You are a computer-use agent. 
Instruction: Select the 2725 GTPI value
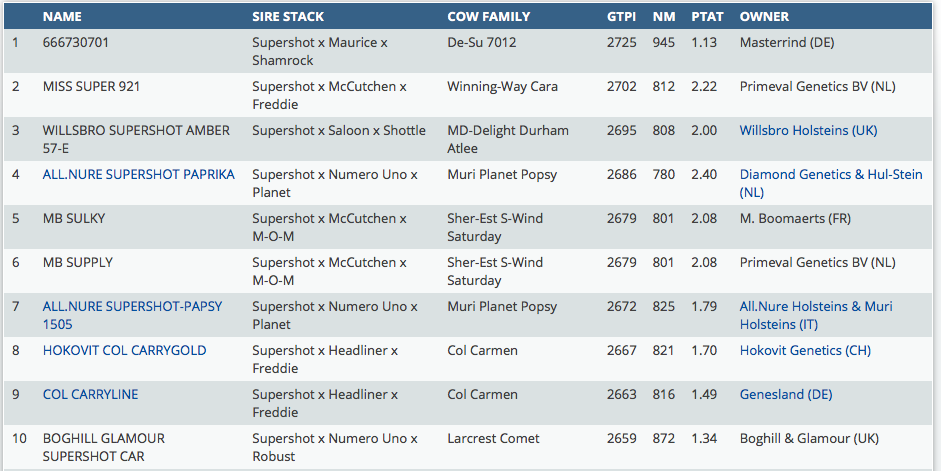(x=621, y=42)
